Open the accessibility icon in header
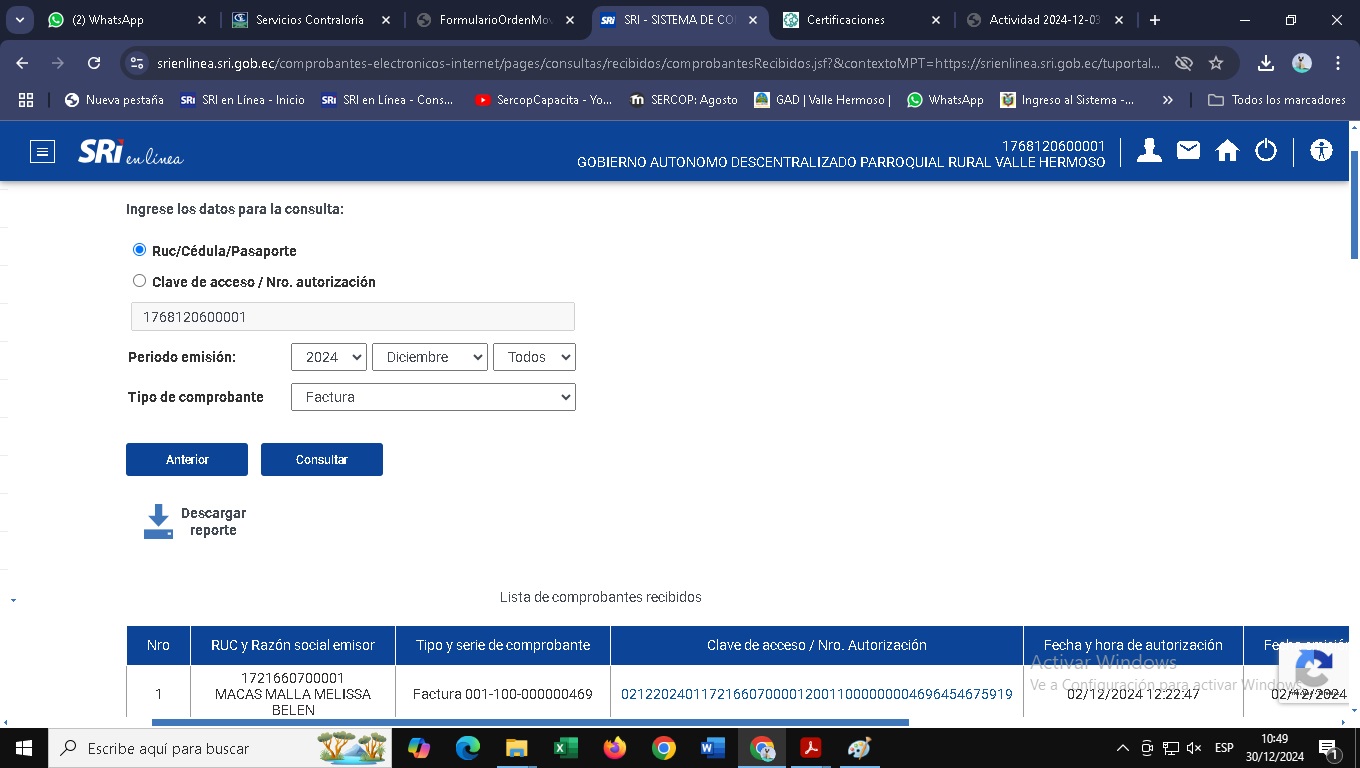1360x768 pixels. tap(1321, 151)
